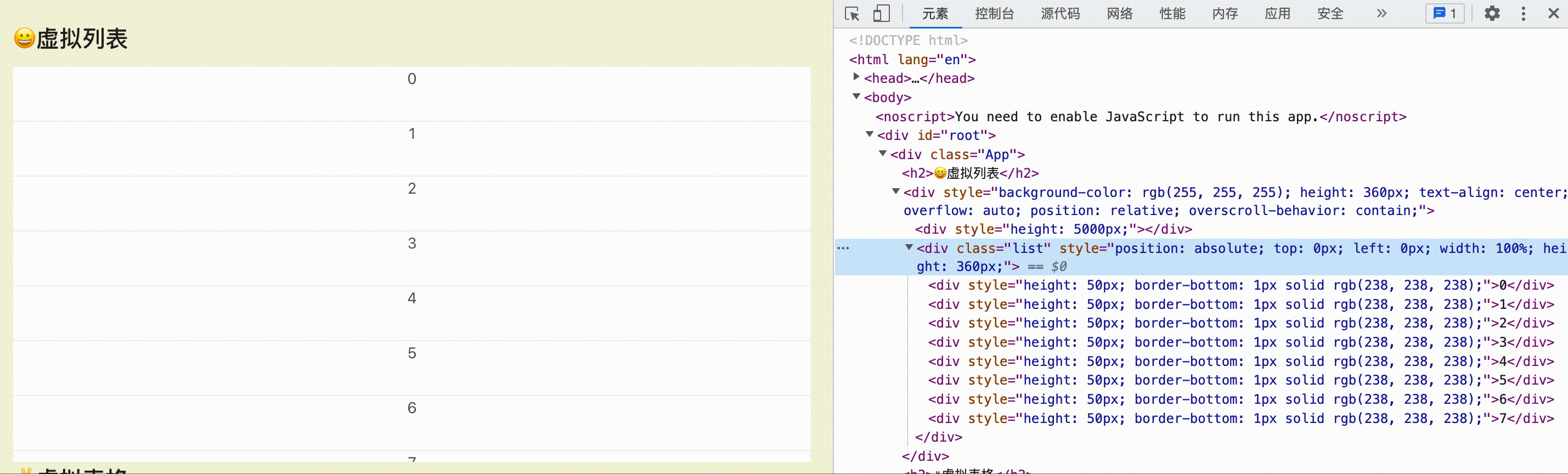Viewport: 1568px width, 474px height.
Task: Switch to the 内存 tab
Action: 1225,14
